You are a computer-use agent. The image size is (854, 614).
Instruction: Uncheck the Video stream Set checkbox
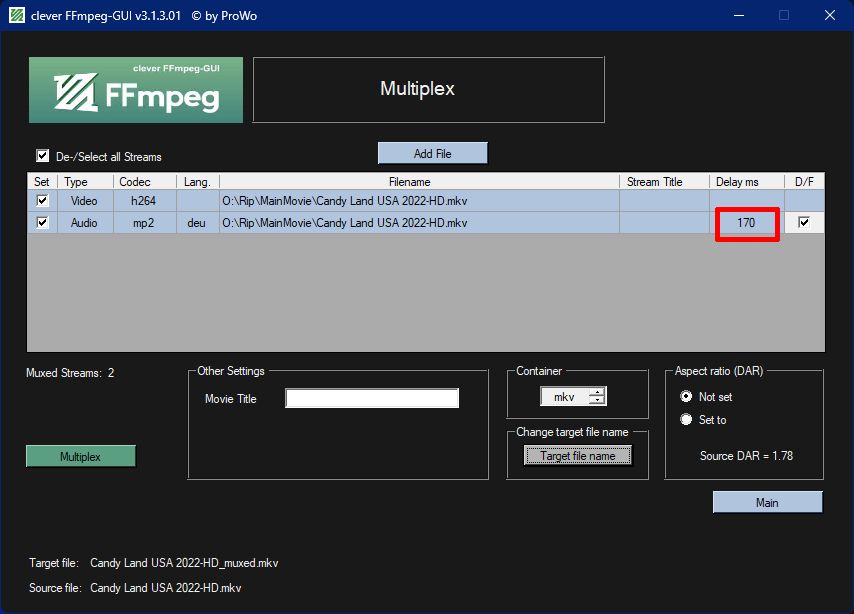[42, 200]
